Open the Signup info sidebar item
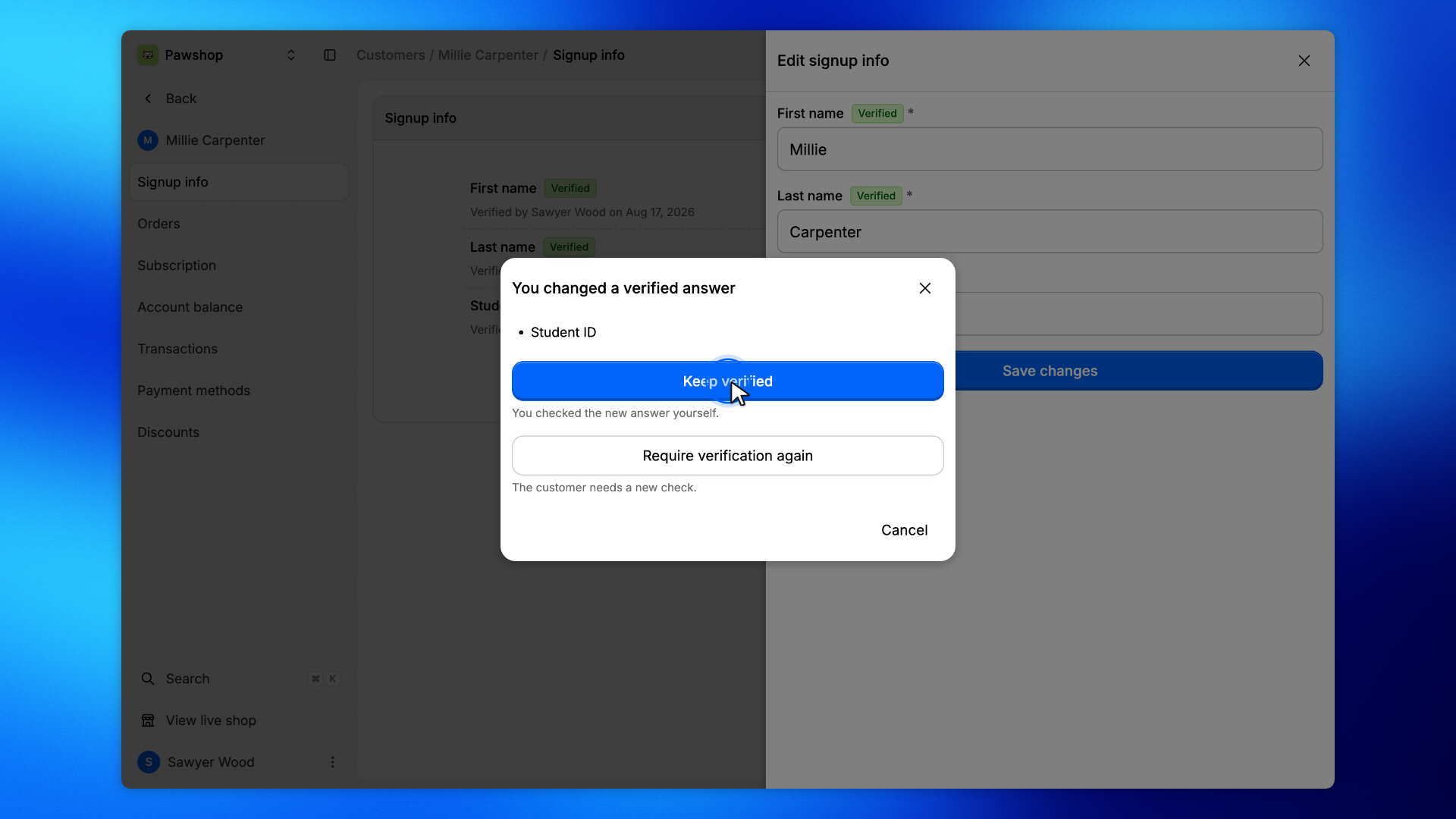The height and width of the screenshot is (819, 1456). click(x=239, y=182)
